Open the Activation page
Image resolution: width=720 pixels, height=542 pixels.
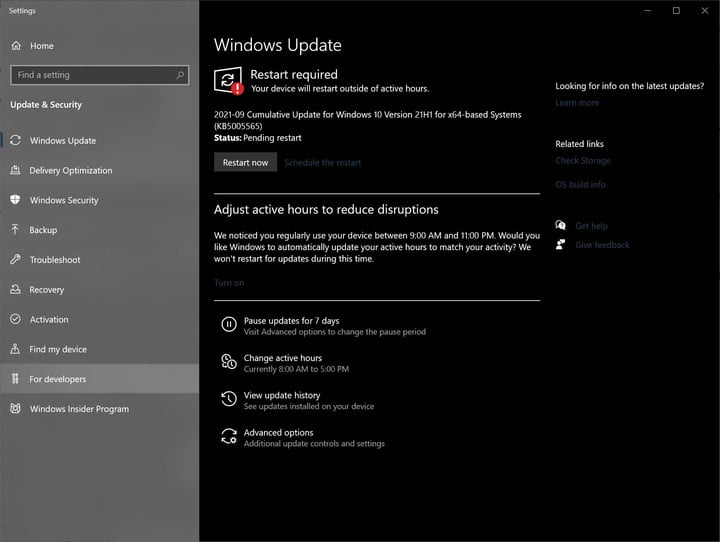click(100, 319)
